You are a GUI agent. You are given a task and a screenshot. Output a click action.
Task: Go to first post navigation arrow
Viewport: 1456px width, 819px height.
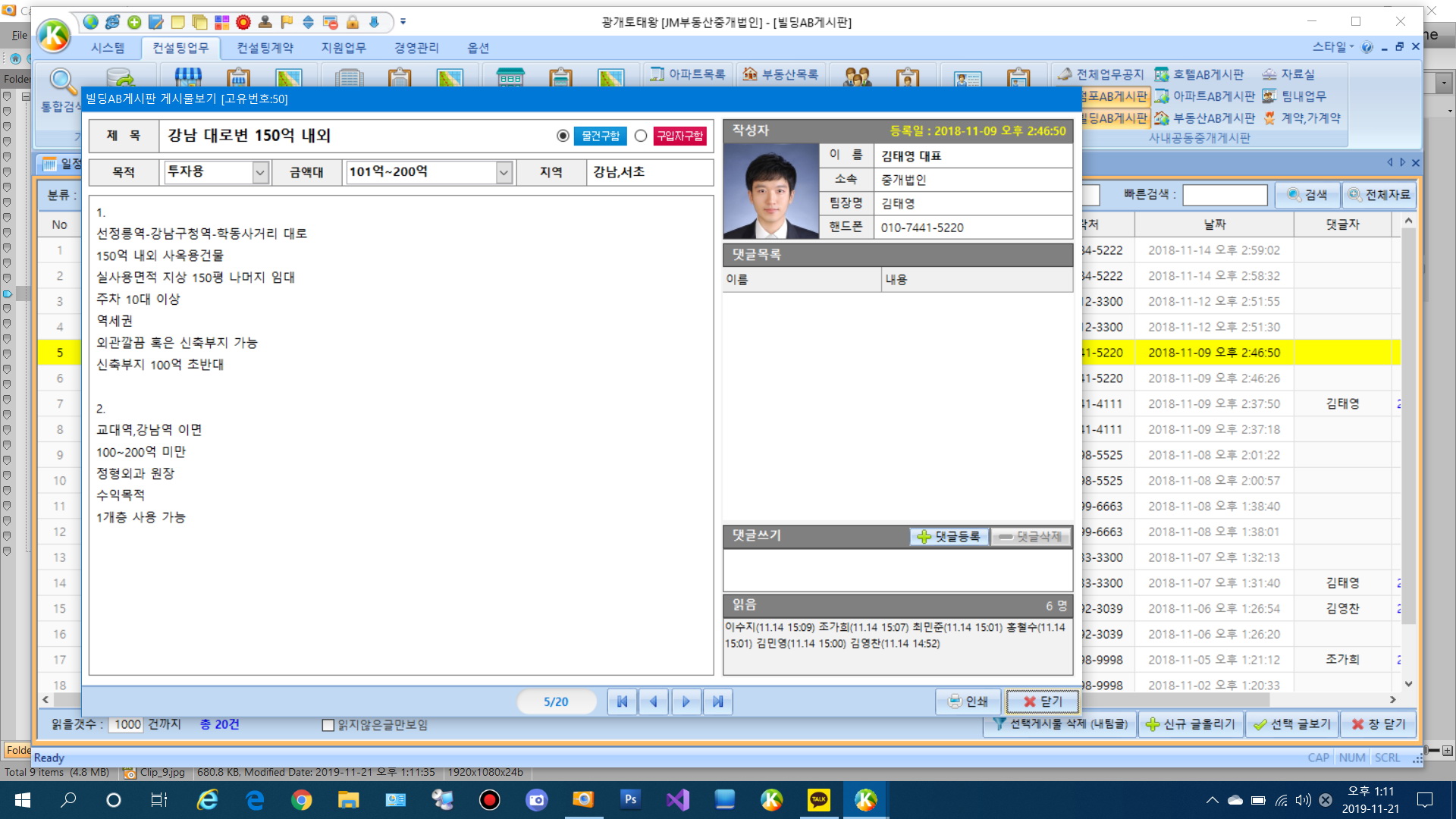click(622, 701)
